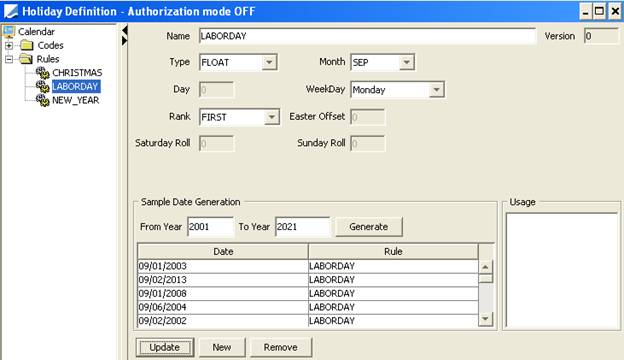Expand the Codes tree node

click(x=9, y=46)
